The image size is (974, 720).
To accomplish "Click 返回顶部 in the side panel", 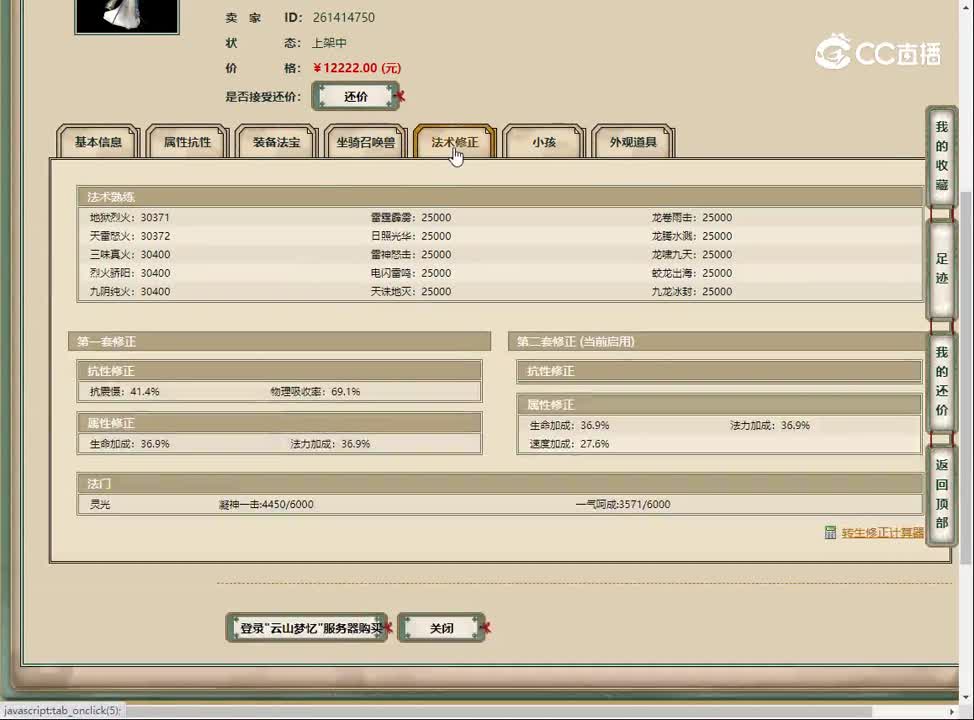I will tap(942, 494).
